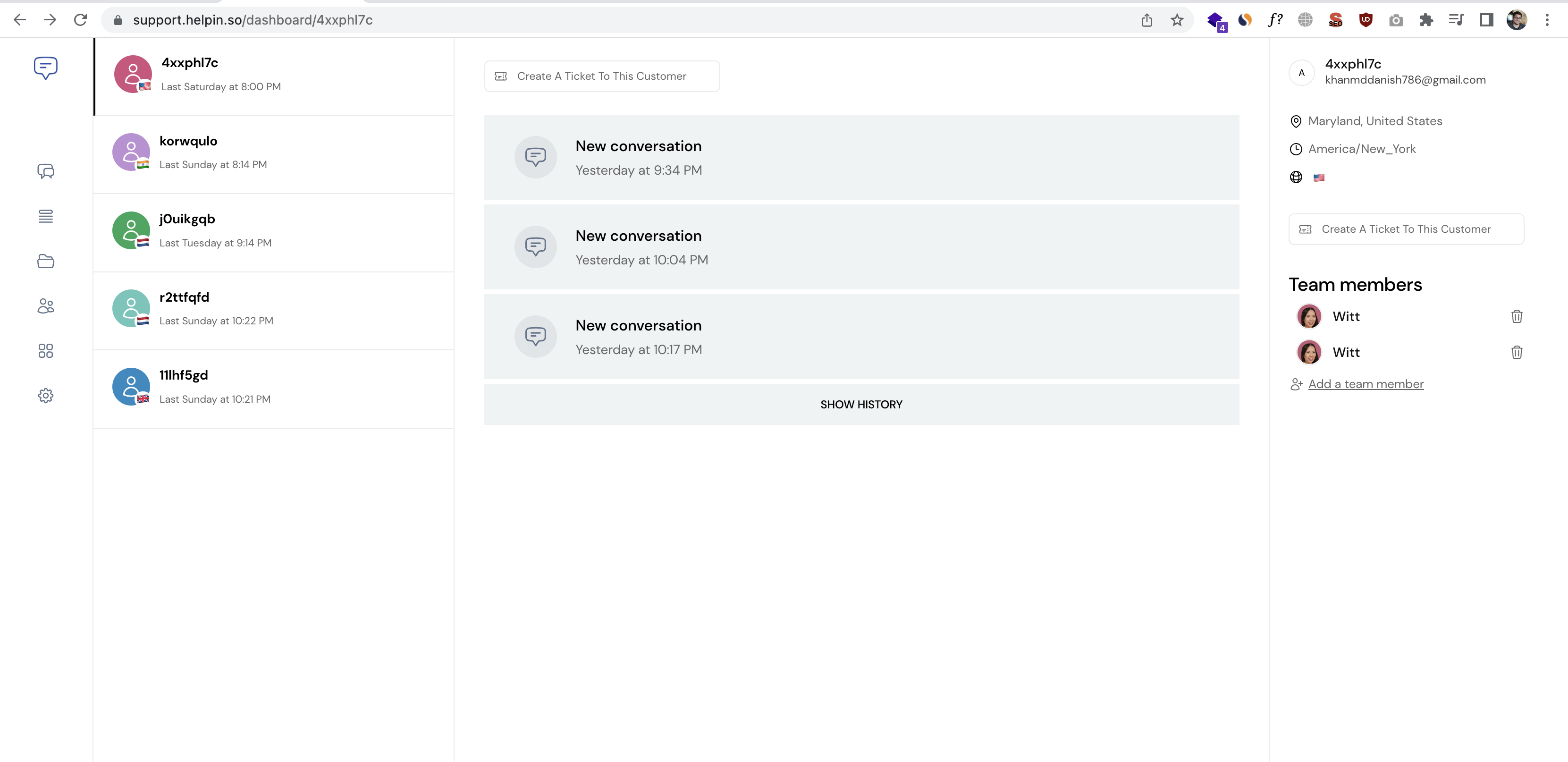Bookmark page with the star icon
Image resolution: width=1568 pixels, height=762 pixels.
coord(1177,20)
